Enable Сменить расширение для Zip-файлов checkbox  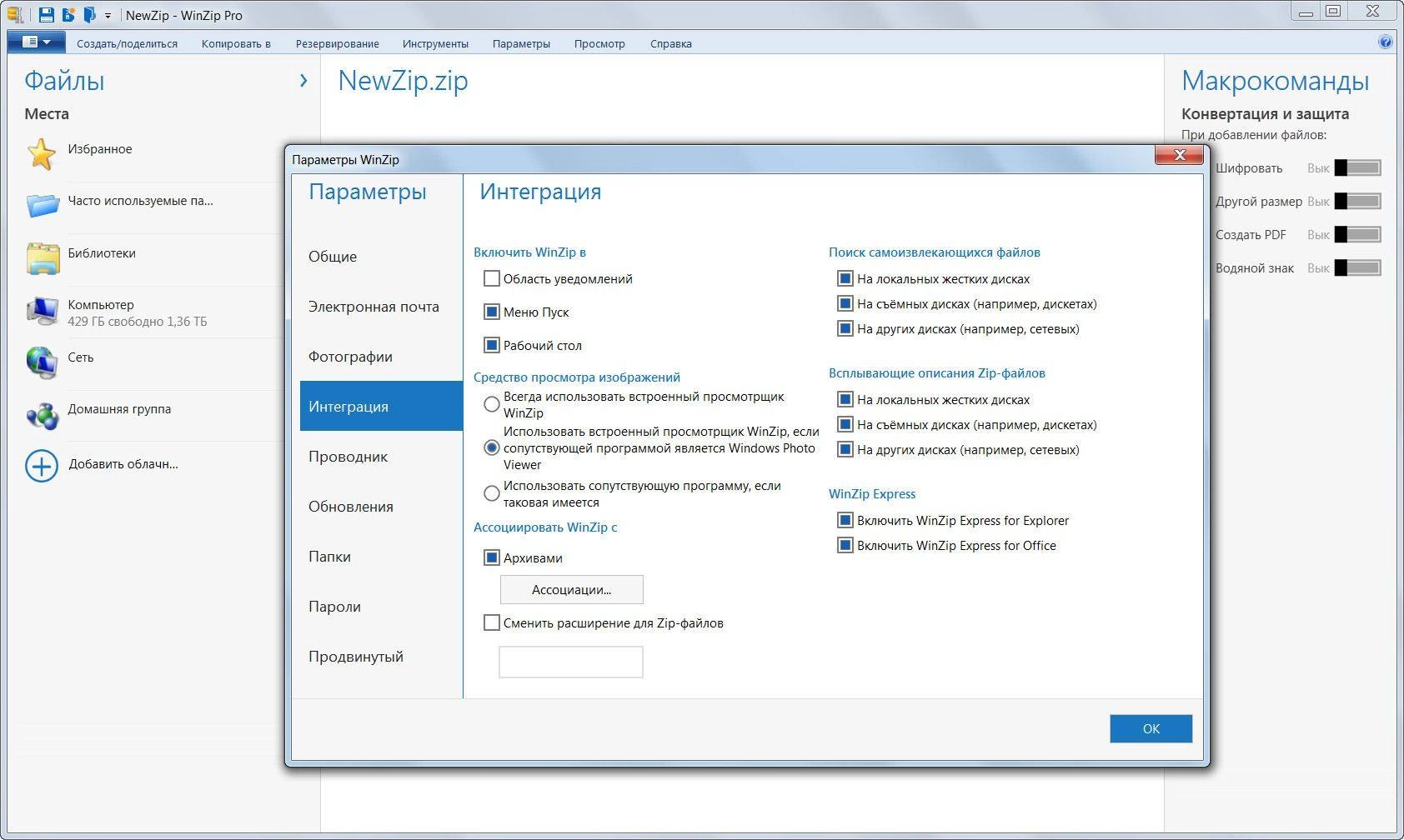[492, 622]
